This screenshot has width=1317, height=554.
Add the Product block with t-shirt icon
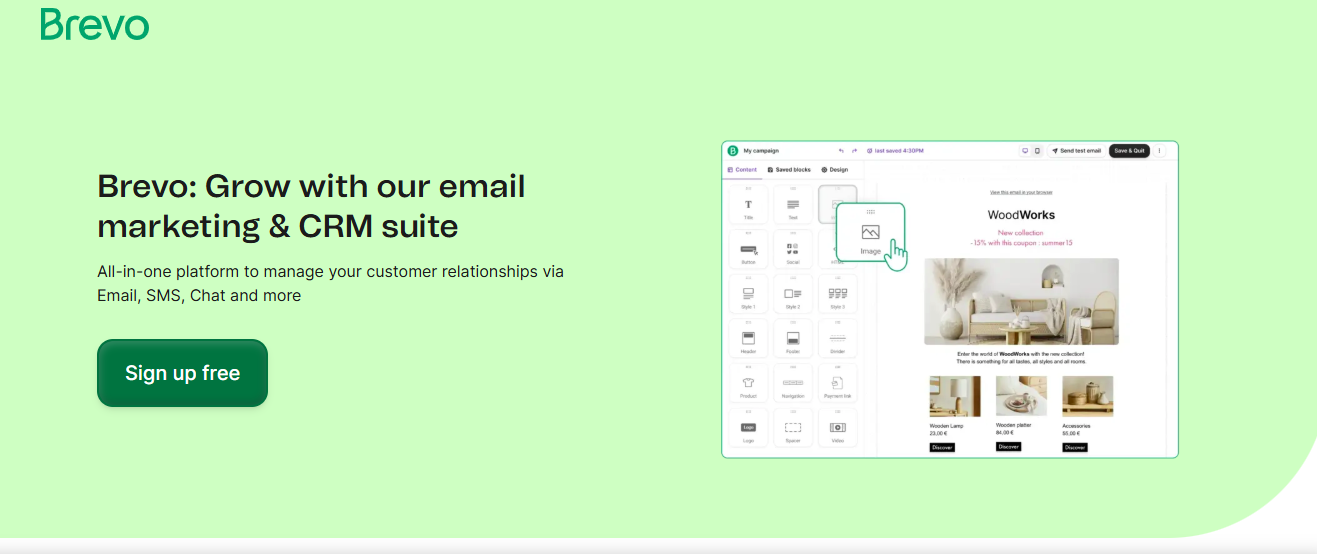point(748,384)
